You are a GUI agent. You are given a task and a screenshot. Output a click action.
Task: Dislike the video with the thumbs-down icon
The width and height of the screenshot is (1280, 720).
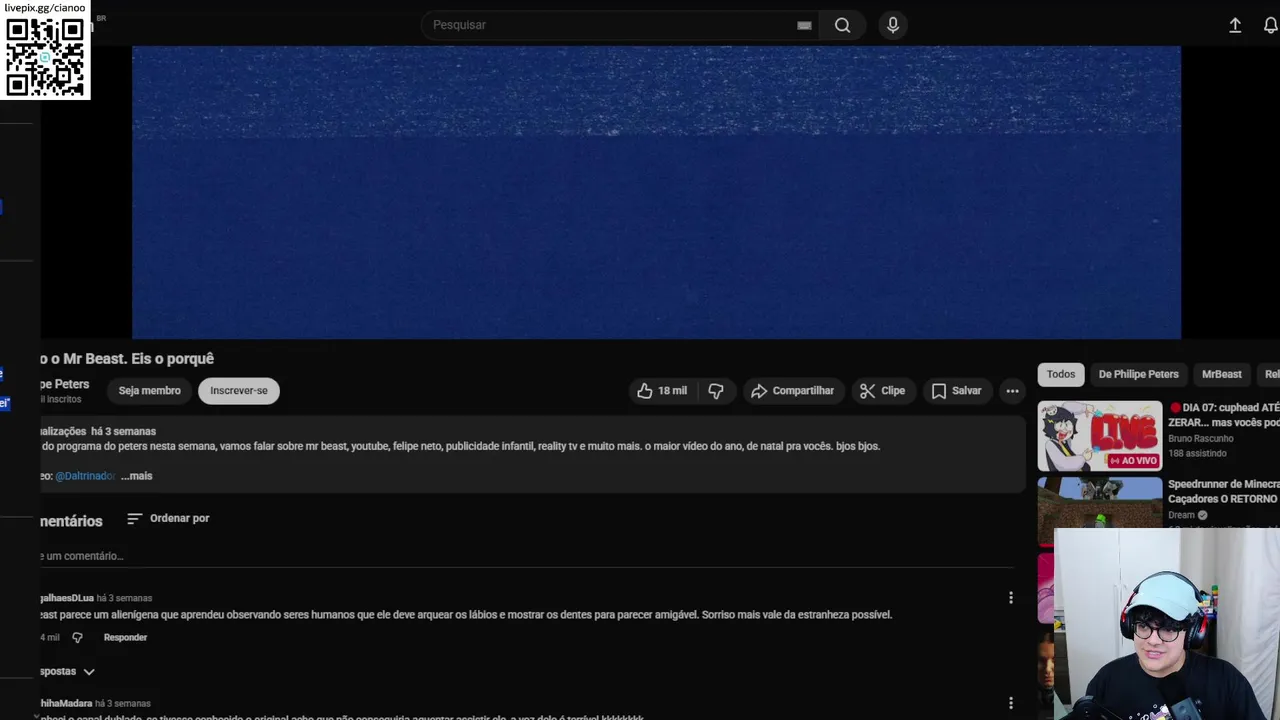pyautogui.click(x=716, y=391)
